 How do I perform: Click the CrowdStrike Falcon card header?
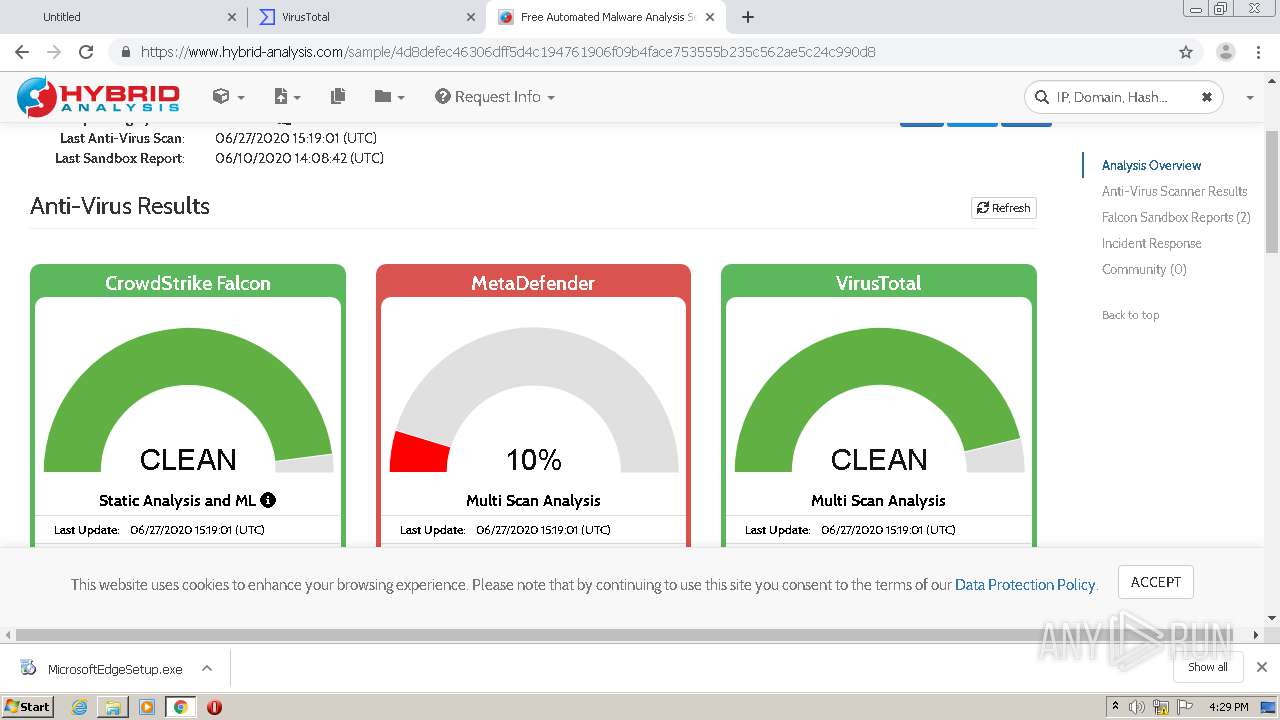click(188, 283)
